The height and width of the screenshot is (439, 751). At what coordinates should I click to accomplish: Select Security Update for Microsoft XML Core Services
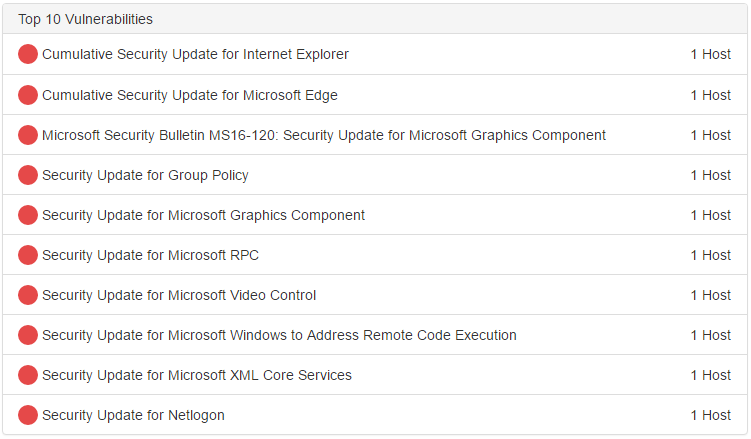tap(197, 375)
